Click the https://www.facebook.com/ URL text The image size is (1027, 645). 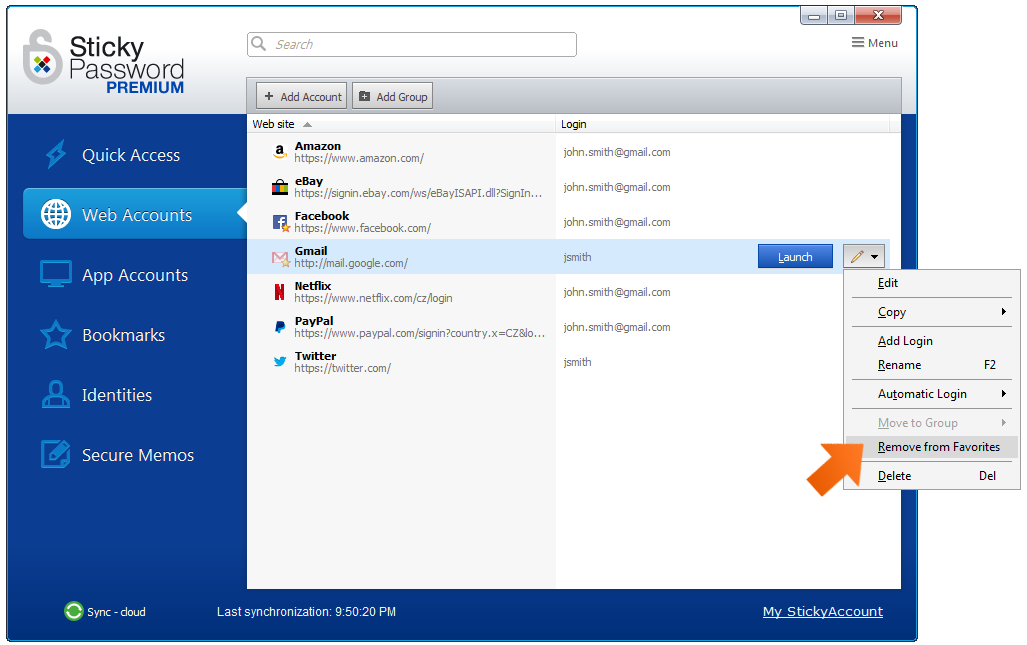(362, 228)
